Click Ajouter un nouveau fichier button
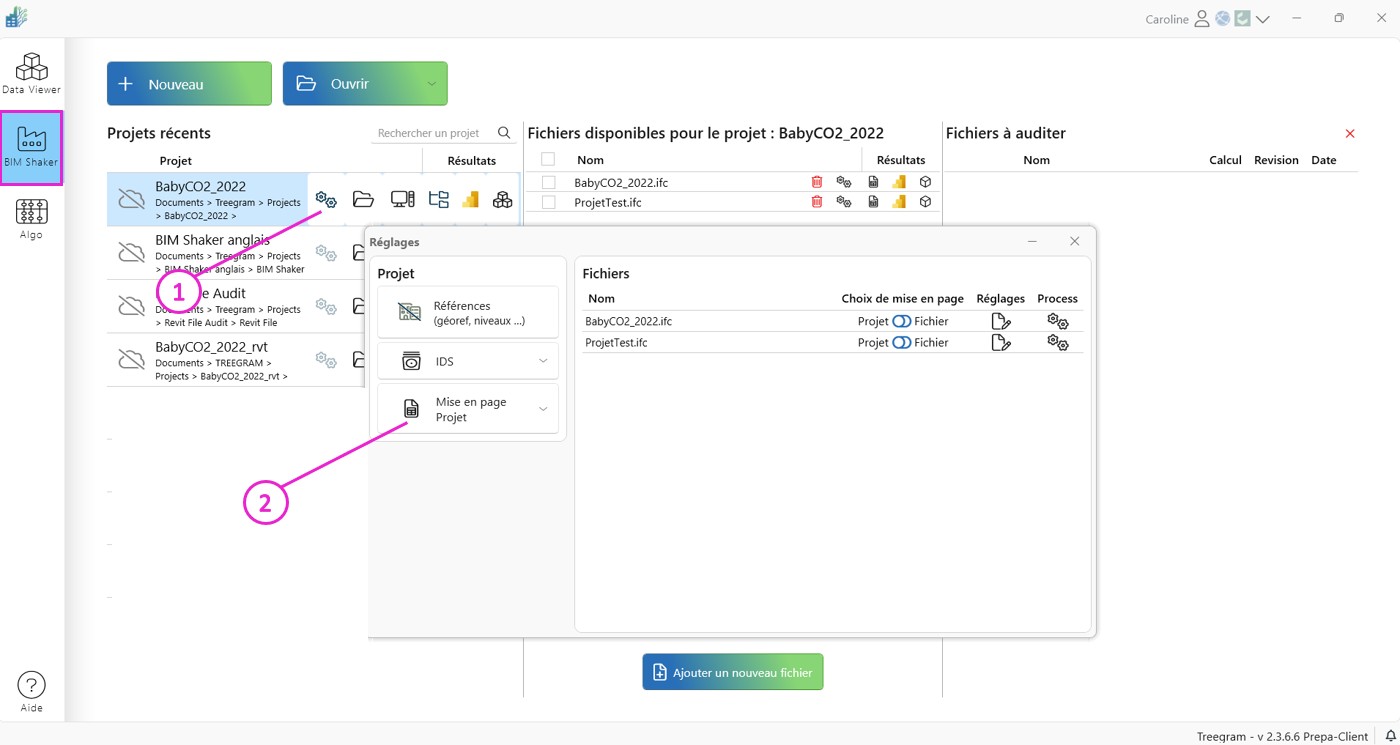Viewport: 1400px width, 745px height. point(732,673)
